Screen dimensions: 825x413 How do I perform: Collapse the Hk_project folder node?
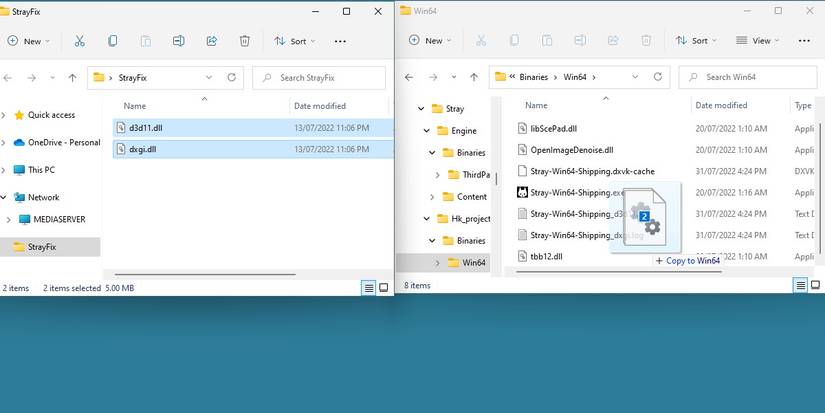427,219
